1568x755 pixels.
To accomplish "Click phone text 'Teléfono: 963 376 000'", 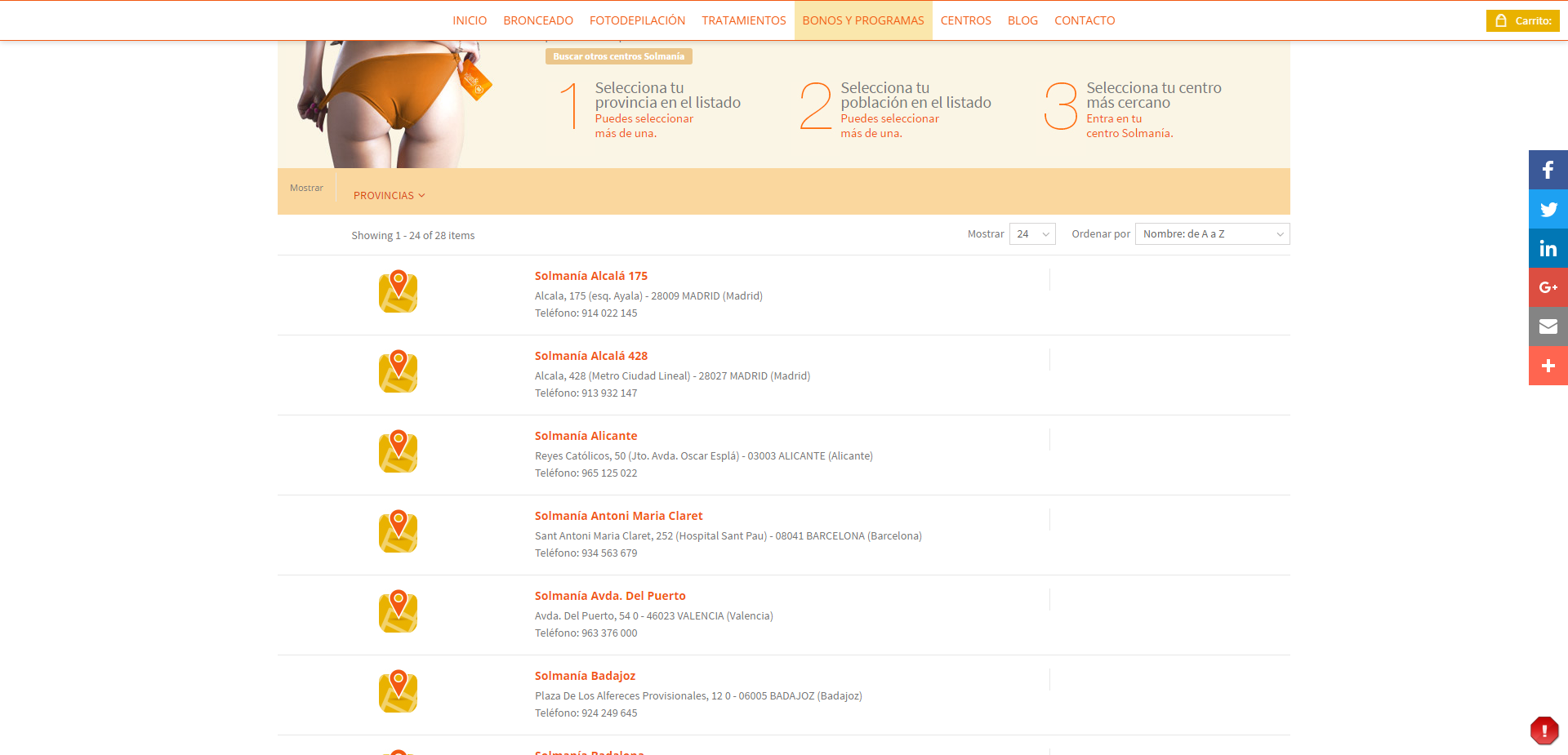I will point(586,633).
